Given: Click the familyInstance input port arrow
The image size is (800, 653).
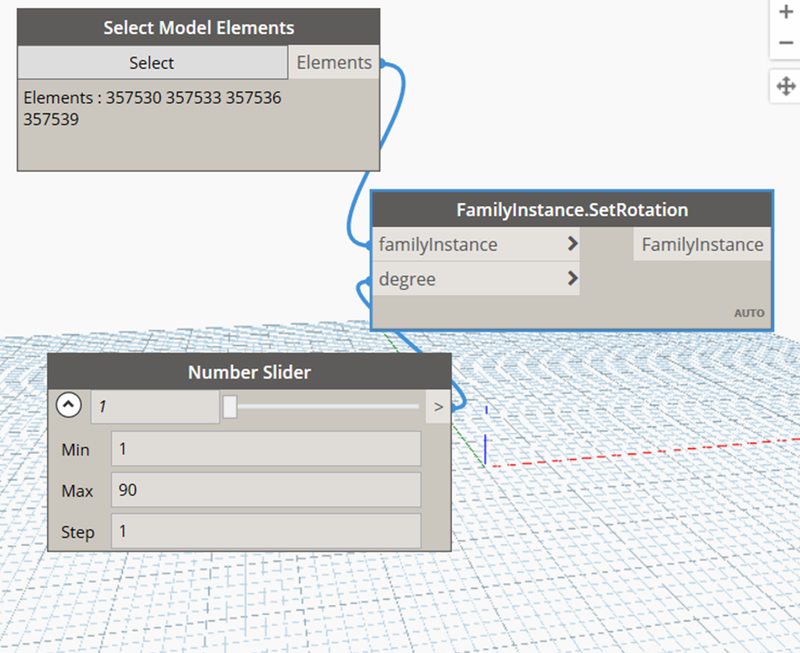Looking at the screenshot, I should tap(572, 244).
